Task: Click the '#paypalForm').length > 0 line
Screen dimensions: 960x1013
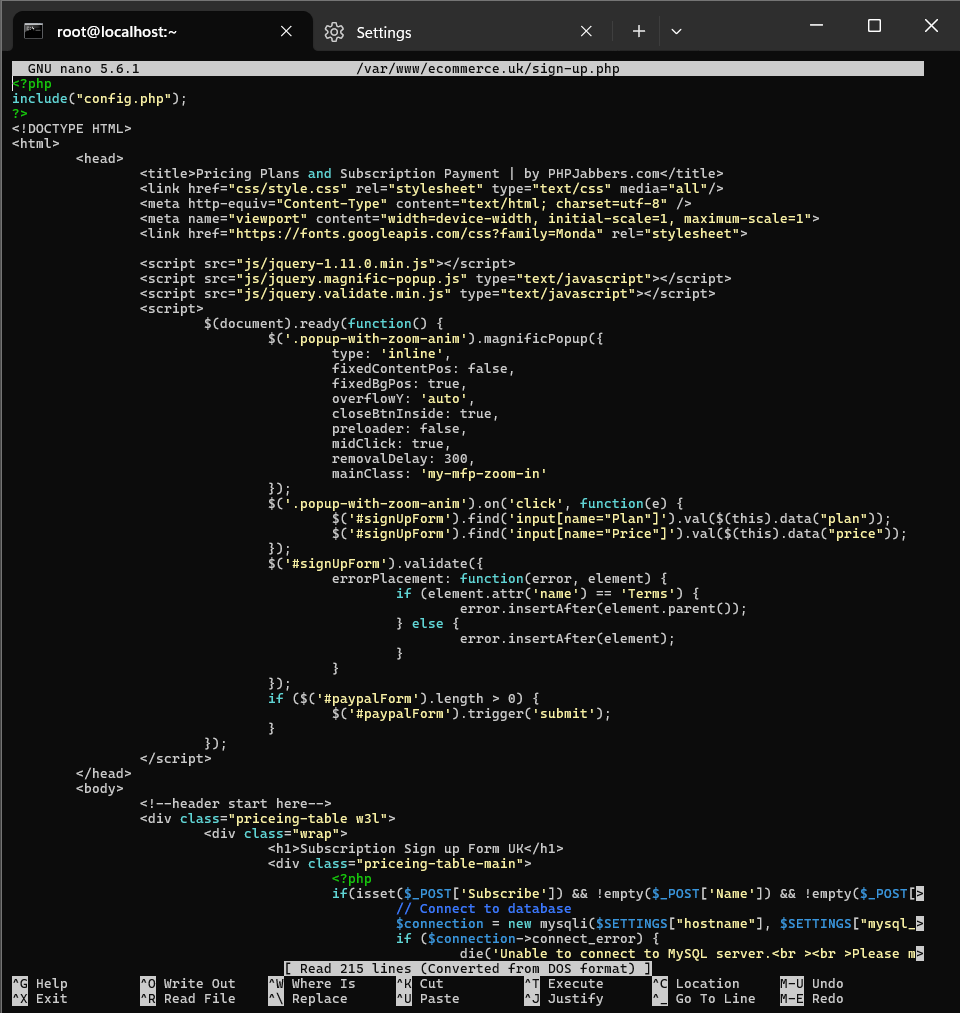Action: pos(403,698)
